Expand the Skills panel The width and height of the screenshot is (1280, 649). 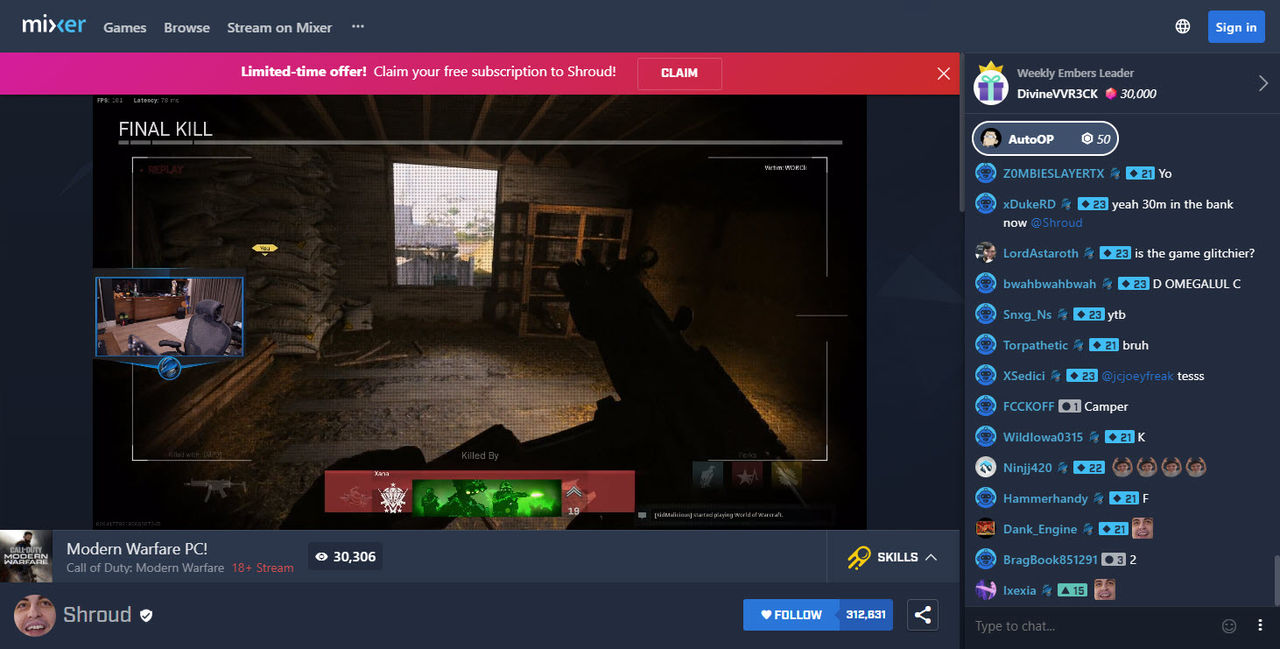[x=892, y=557]
